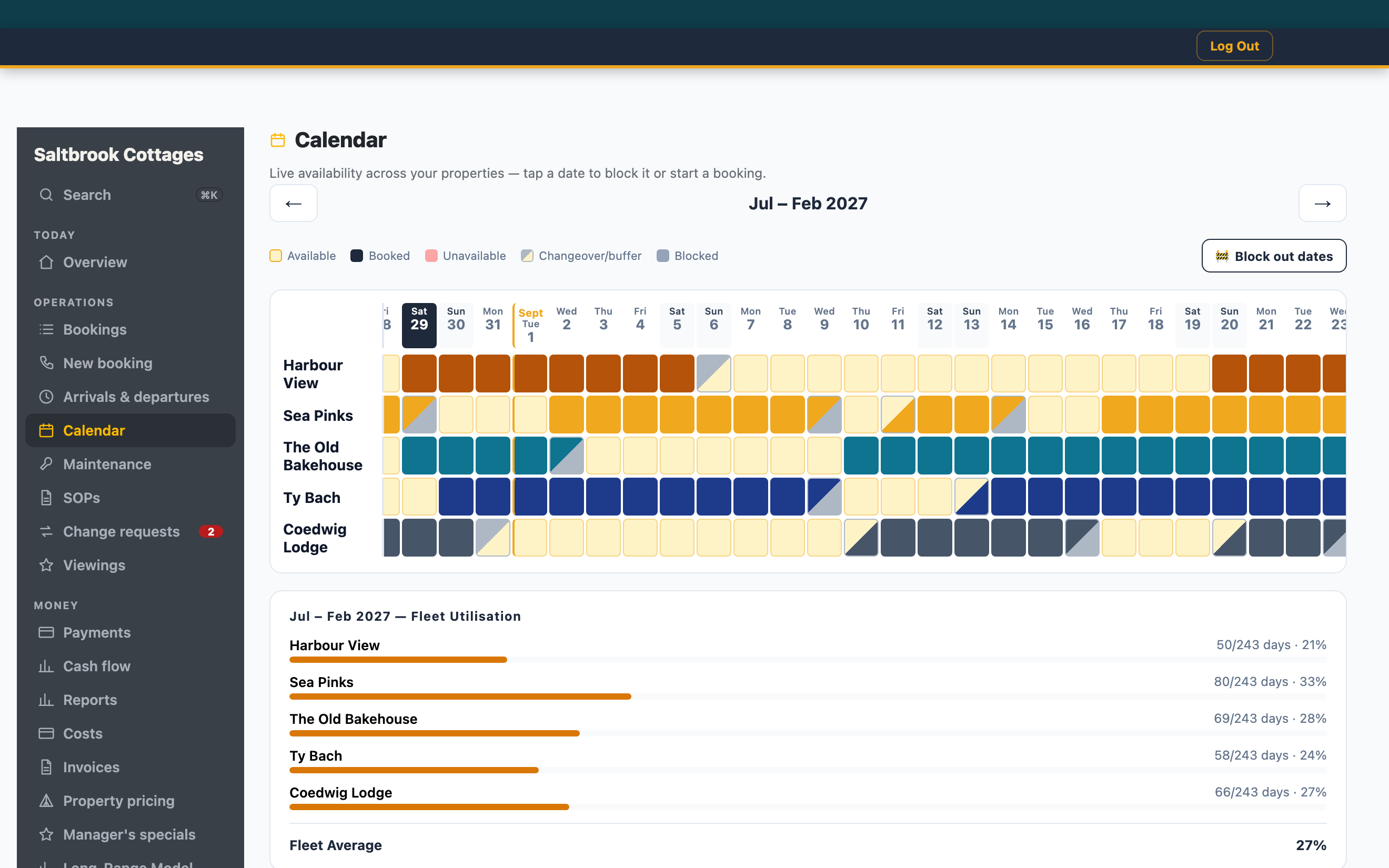The width and height of the screenshot is (1389, 868).
Task: Click the Cash flow chart icon
Action: (x=46, y=666)
